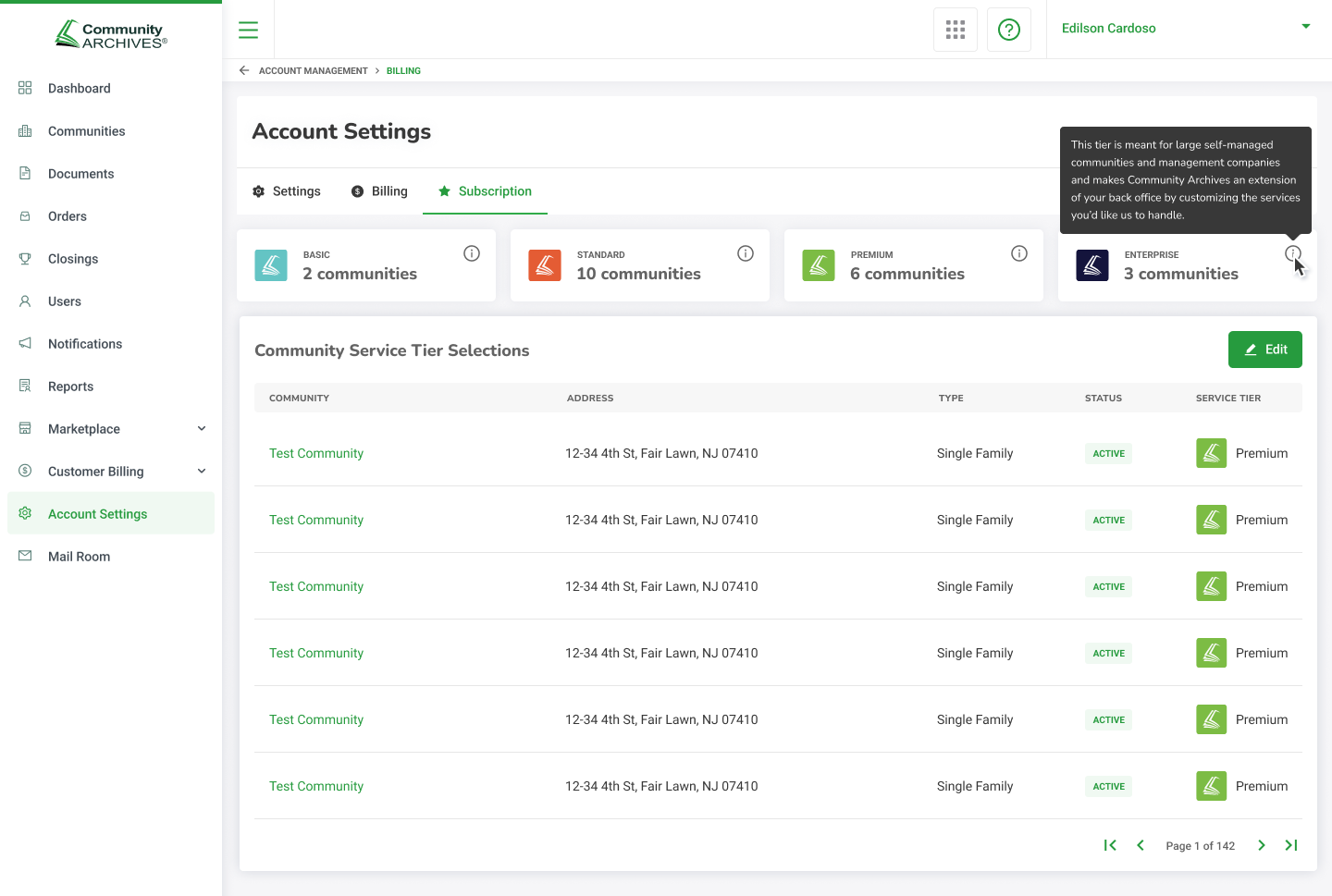Expand the Marketplace submenu
The image size is (1332, 896).
[x=202, y=429]
